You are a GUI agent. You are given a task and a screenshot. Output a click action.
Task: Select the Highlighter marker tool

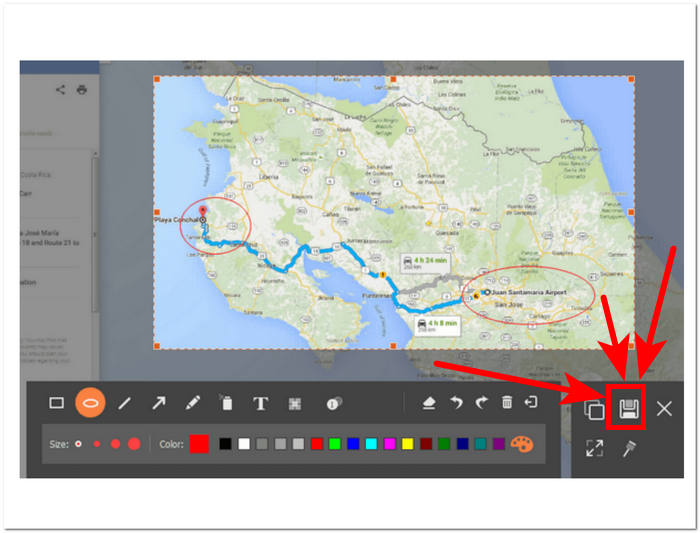click(226, 403)
